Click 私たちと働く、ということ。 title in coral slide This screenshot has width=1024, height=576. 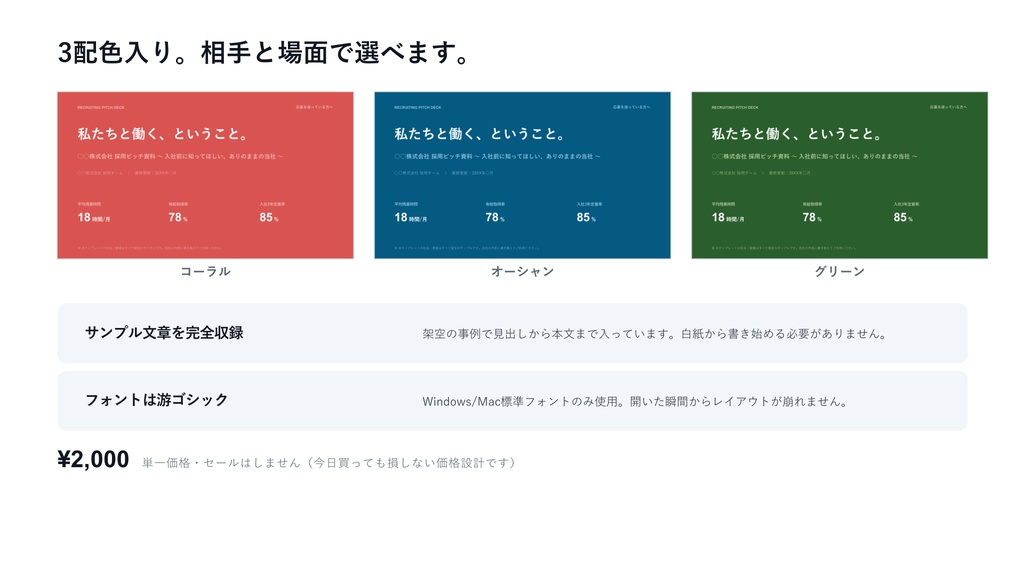coord(164,134)
